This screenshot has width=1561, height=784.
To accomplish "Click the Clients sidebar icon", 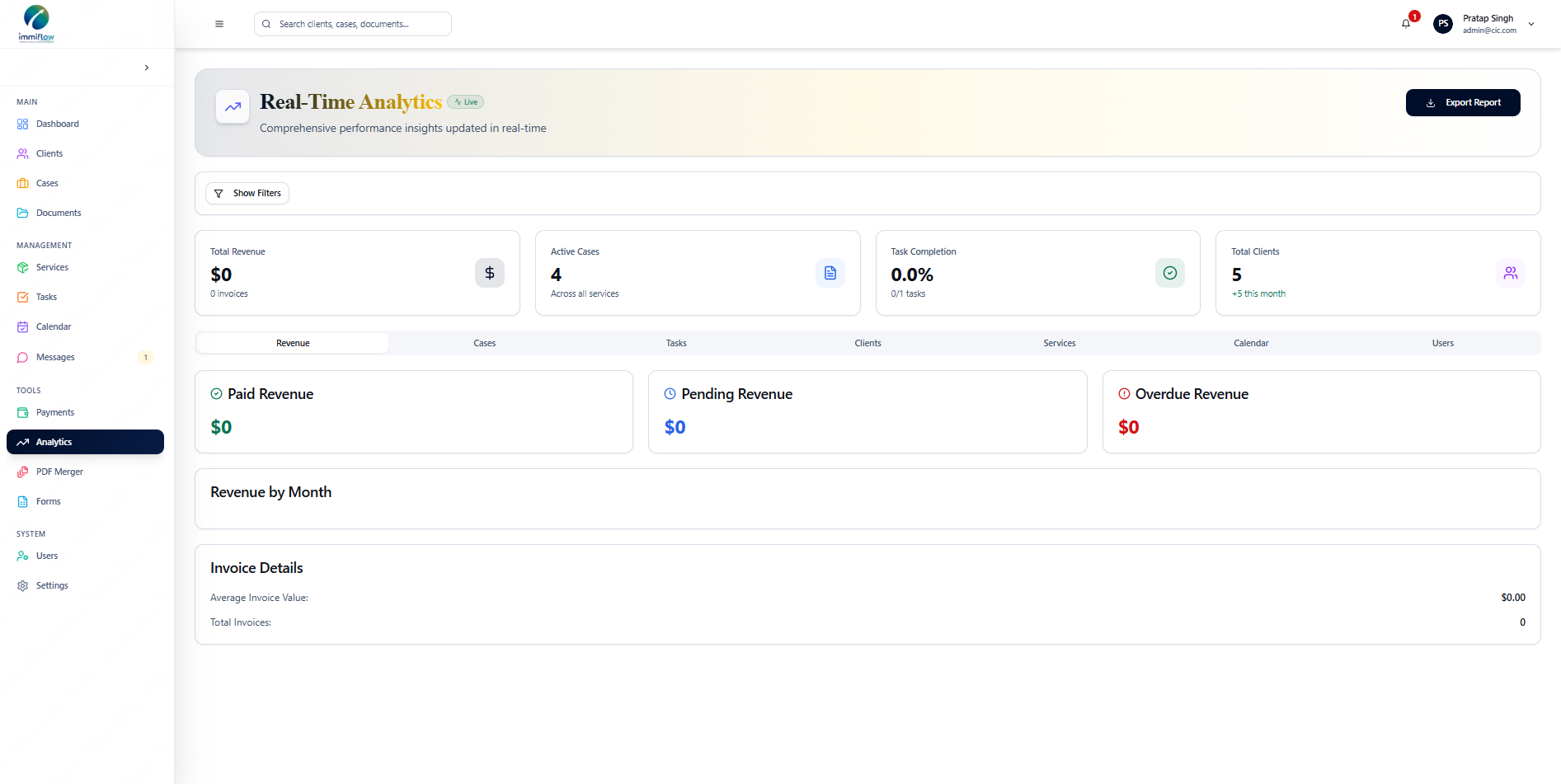I will click(23, 153).
